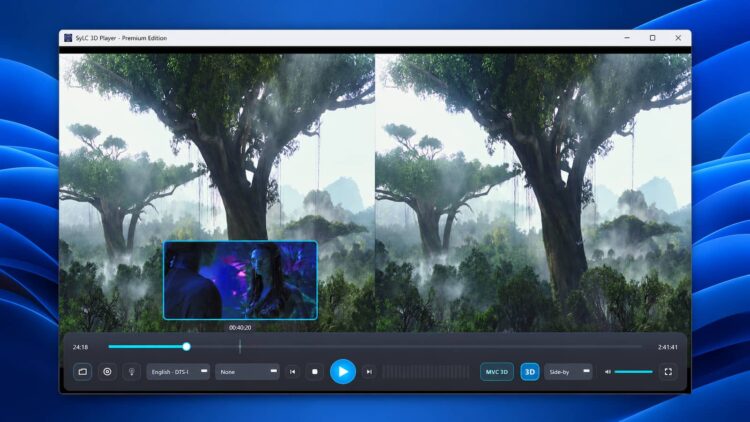Open the Side-by layout dropdown
The height and width of the screenshot is (422, 750).
click(x=568, y=372)
